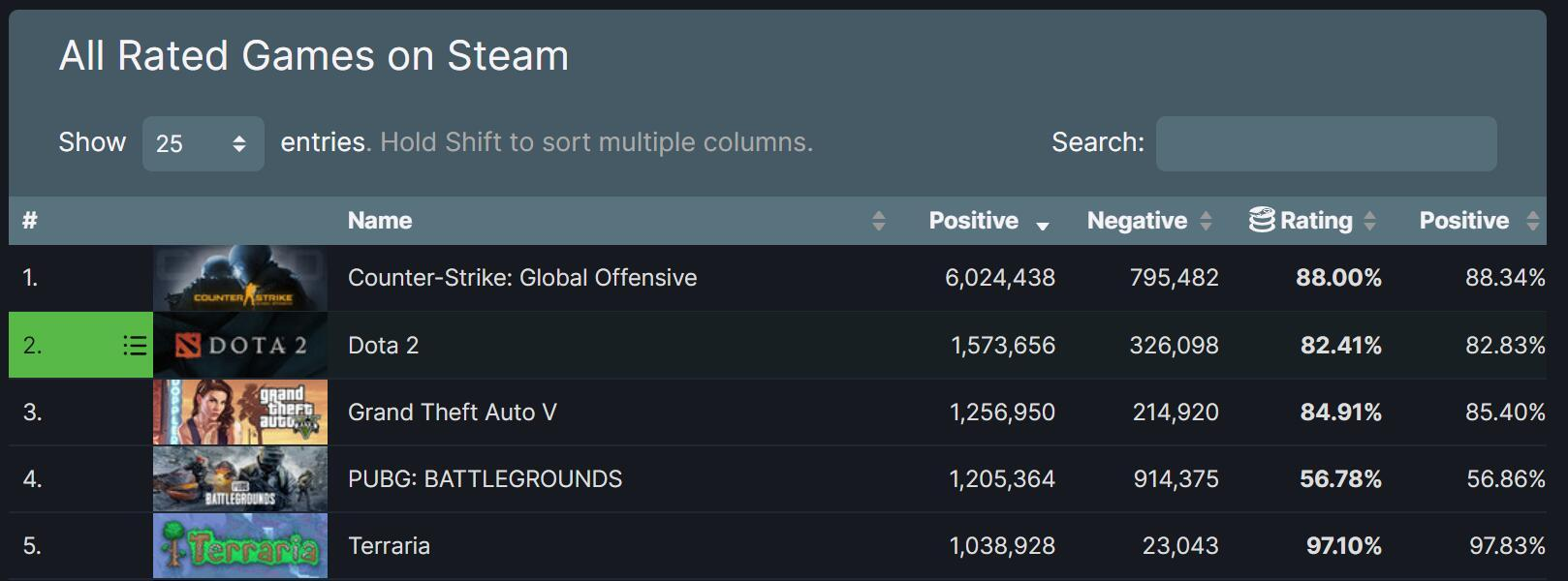Open the Grand Theft Auto V link
Viewport: 1568px width, 581px height.
[452, 413]
